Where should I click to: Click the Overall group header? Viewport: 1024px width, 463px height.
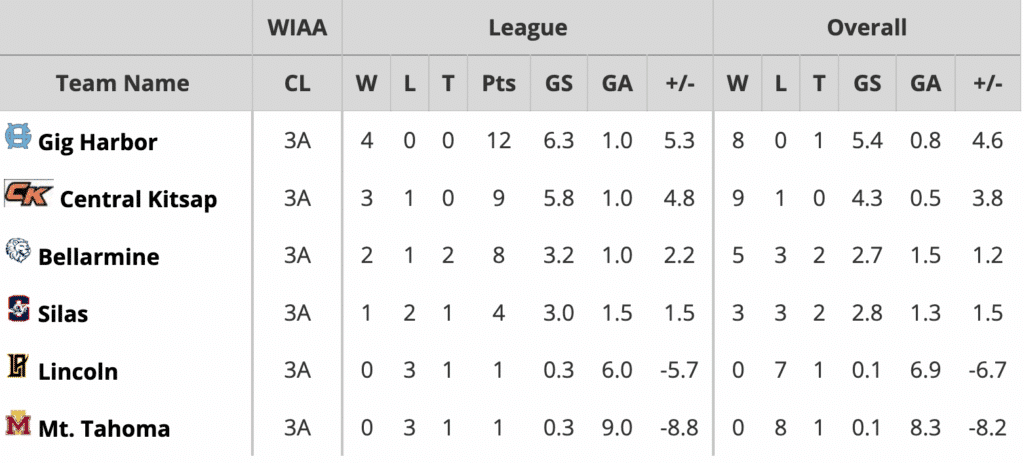pos(866,28)
